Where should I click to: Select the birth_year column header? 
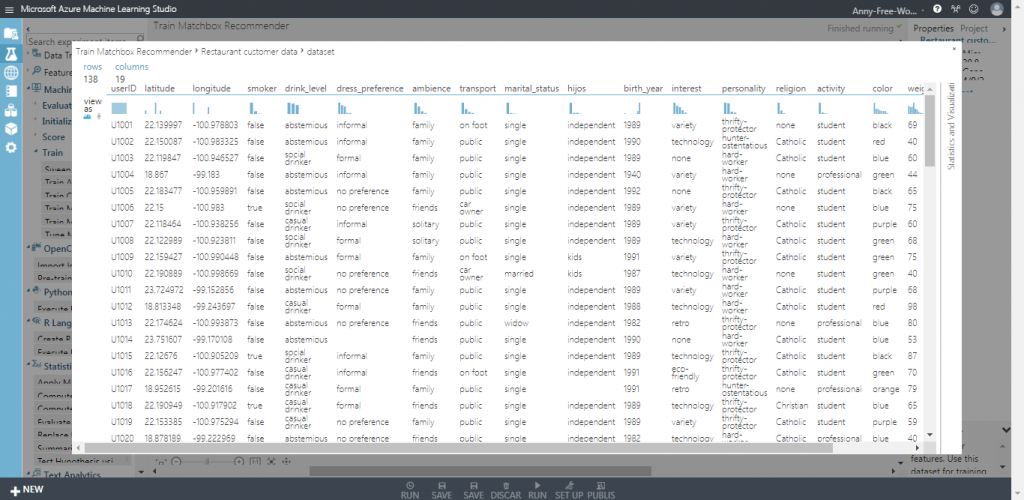(643, 89)
